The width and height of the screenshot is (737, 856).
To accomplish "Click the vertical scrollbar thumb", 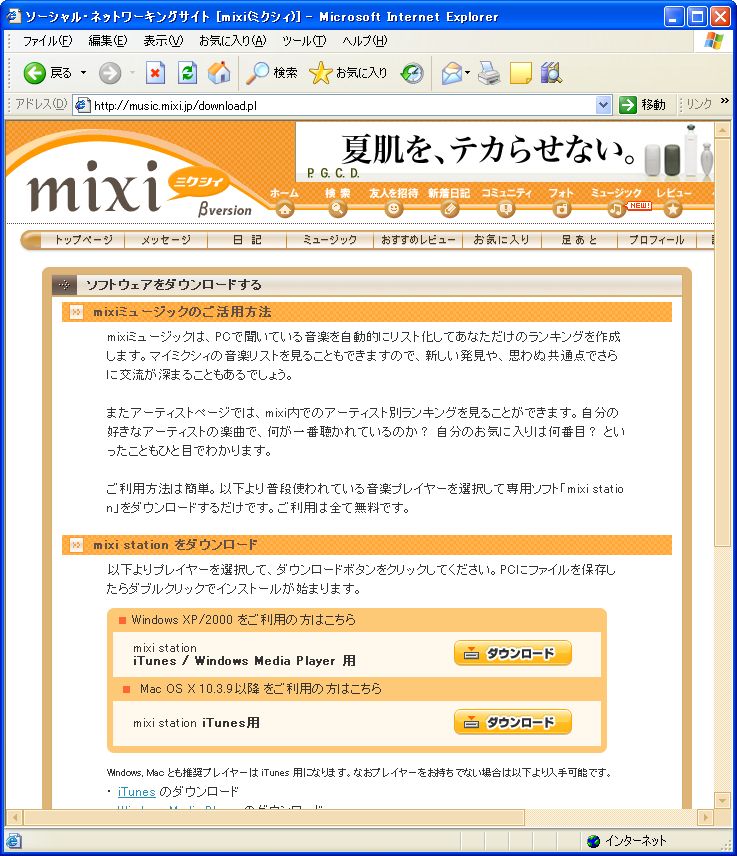I will (722, 341).
